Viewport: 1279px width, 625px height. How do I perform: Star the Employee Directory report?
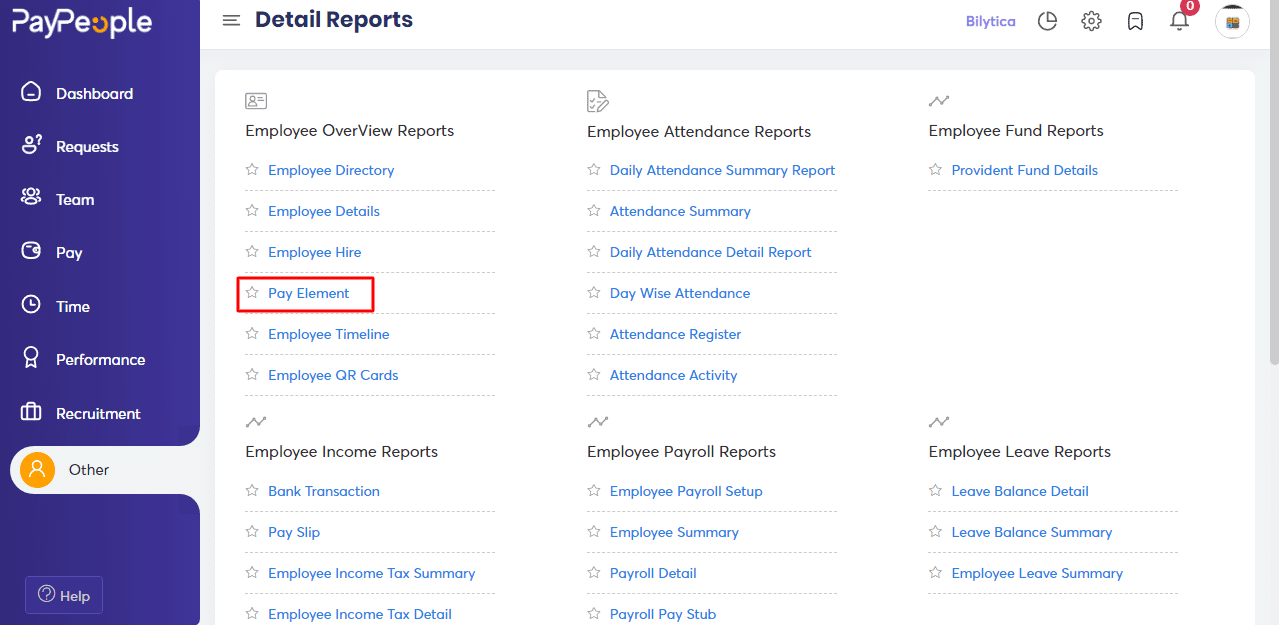coord(252,169)
